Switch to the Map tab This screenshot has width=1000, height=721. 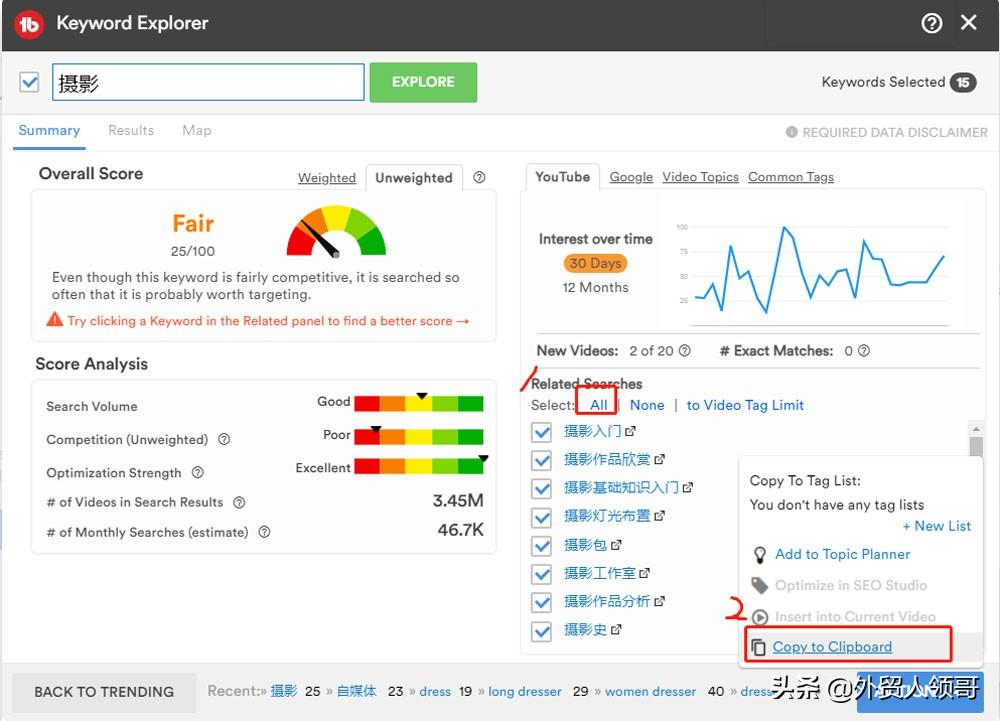196,131
